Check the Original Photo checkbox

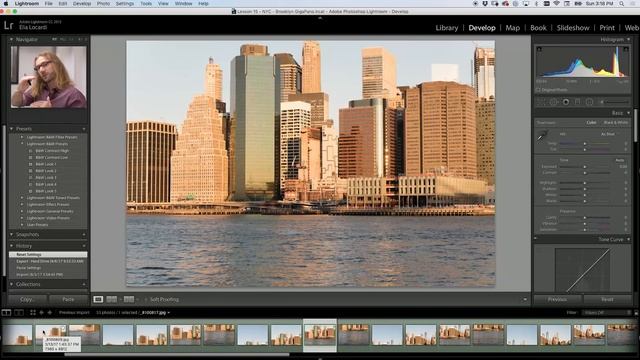pyautogui.click(x=538, y=90)
